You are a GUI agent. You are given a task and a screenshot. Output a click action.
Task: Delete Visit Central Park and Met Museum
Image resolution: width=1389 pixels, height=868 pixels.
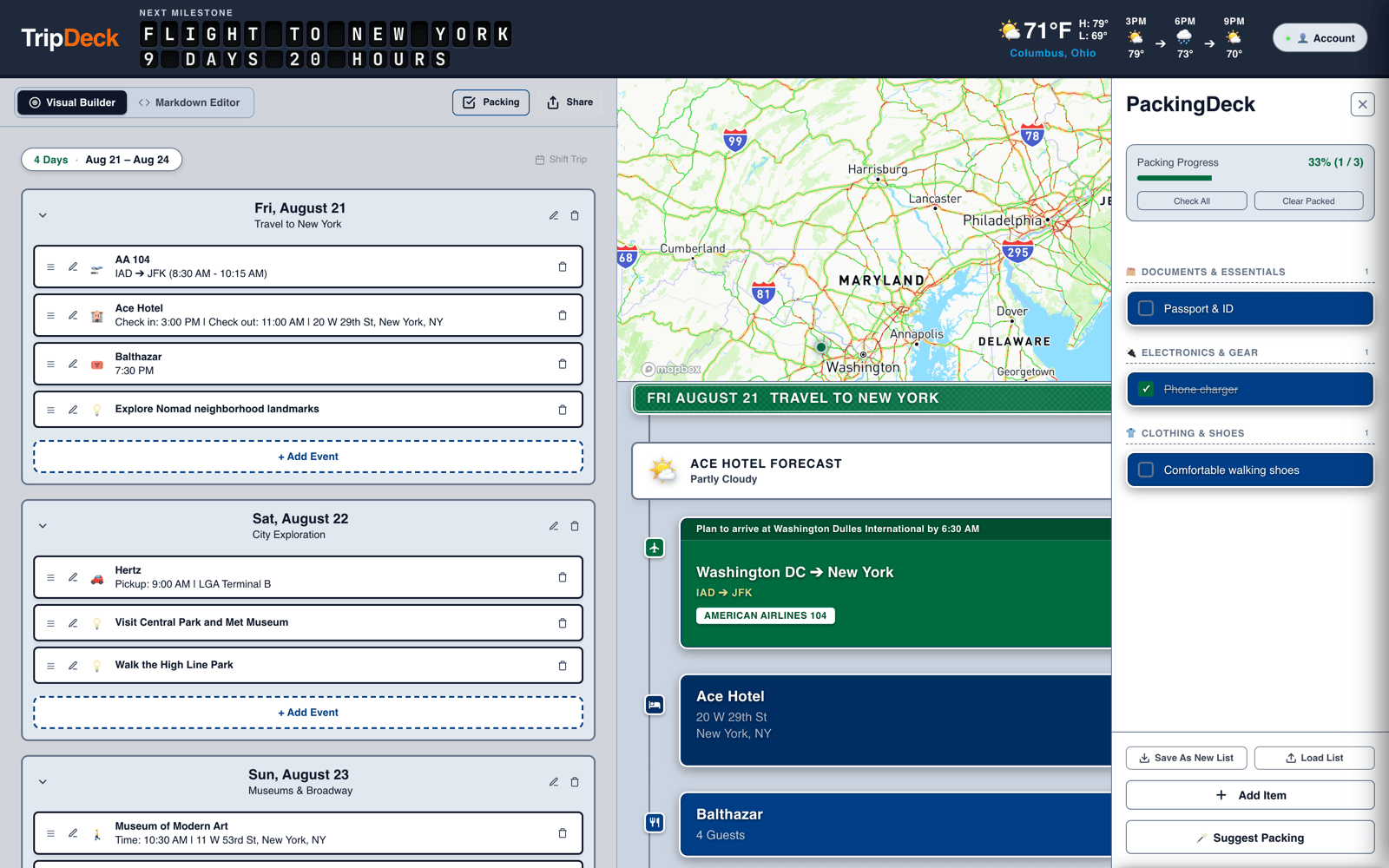(x=563, y=623)
